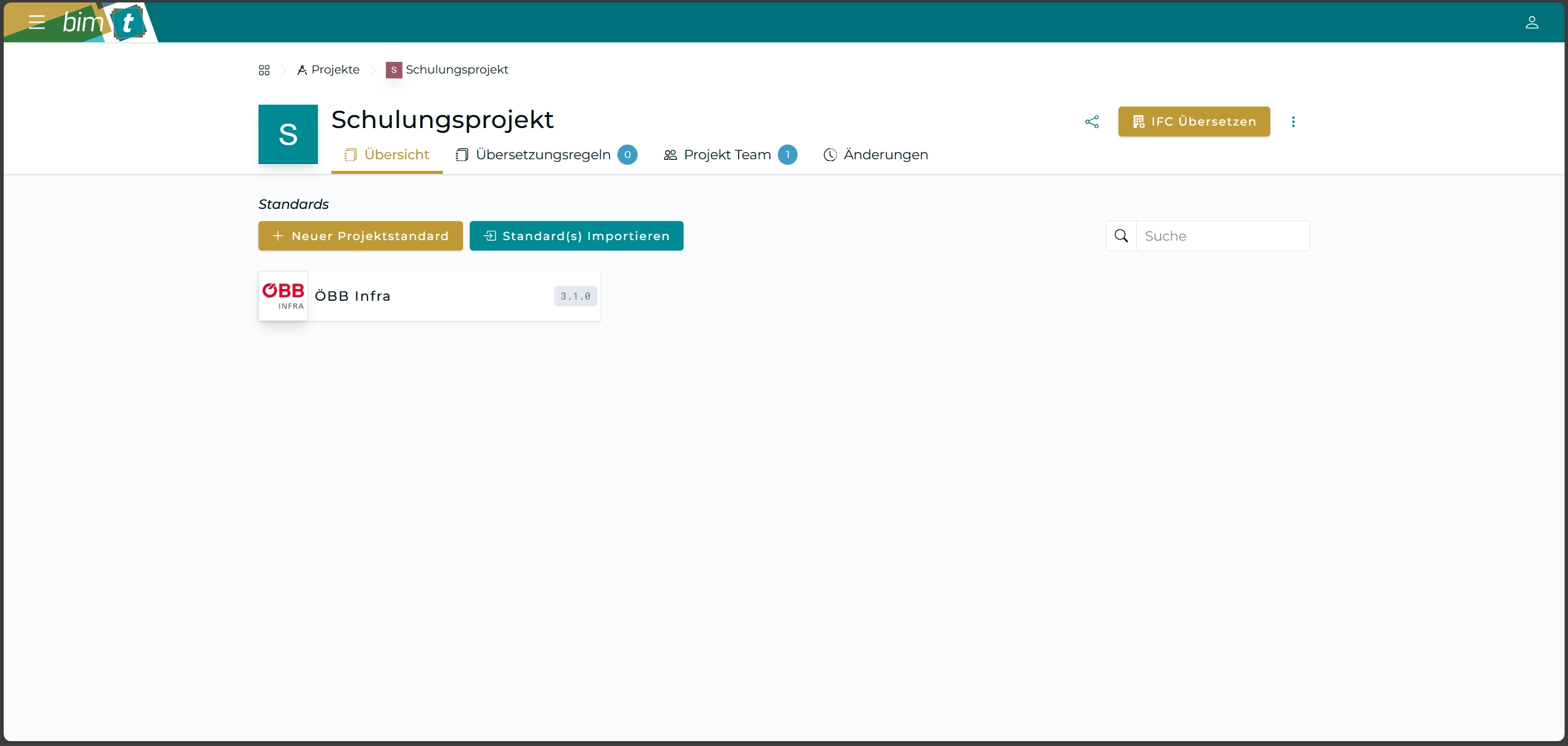This screenshot has height=746, width=1568.
Task: Click the search magnifier icon
Action: coord(1121,235)
